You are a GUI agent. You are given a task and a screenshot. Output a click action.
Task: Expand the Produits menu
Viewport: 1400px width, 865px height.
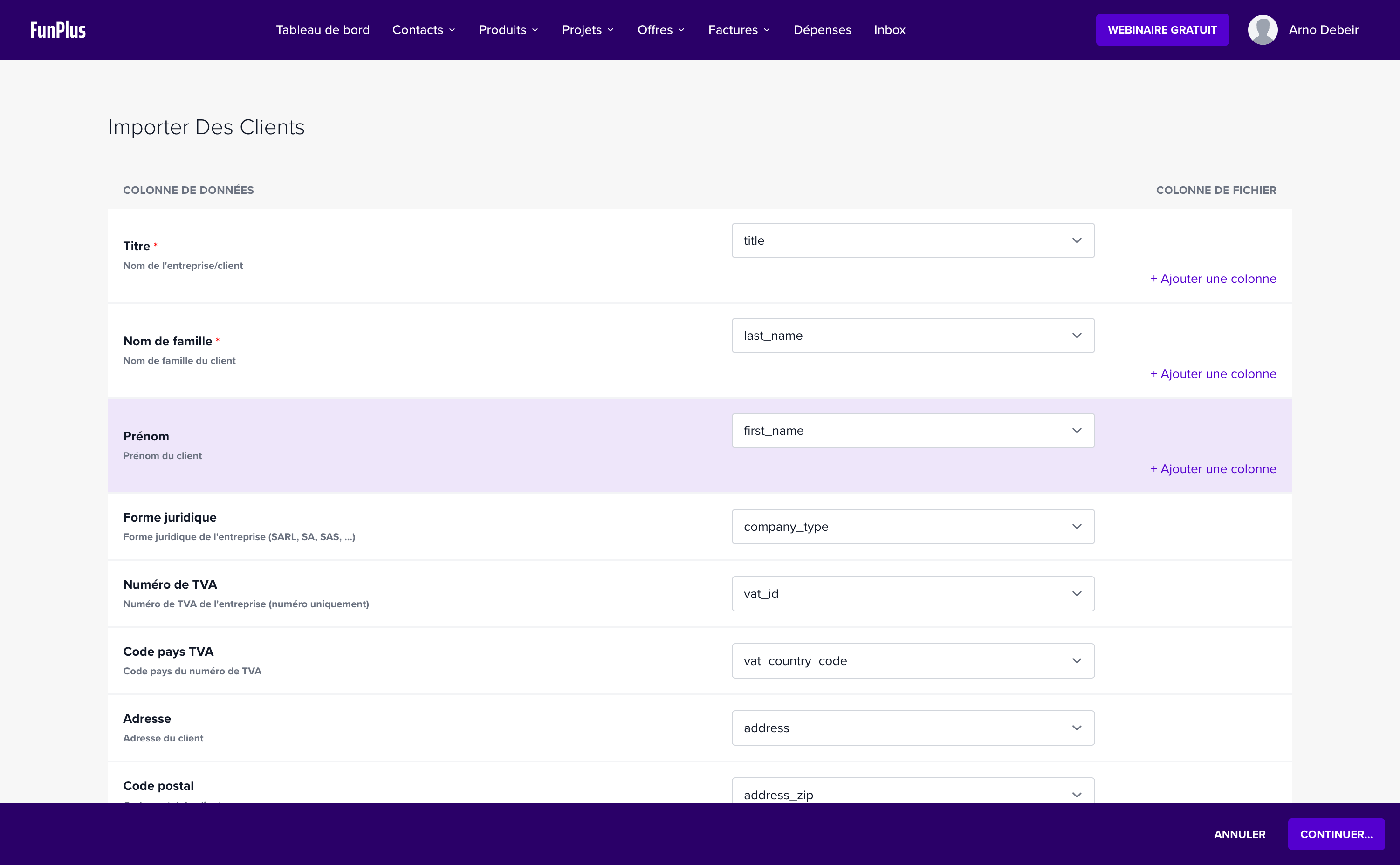[508, 30]
